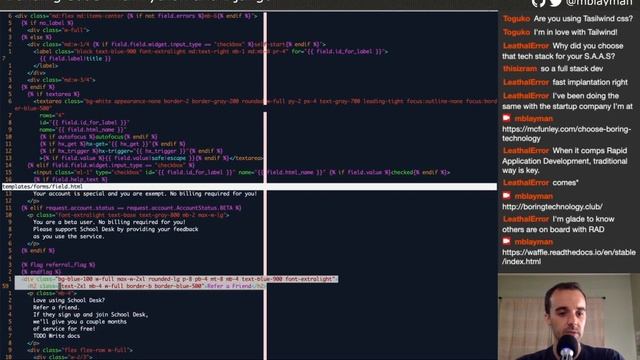Click code line 'Please support School Desk by providing'
This screenshot has height=360, width=640.
point(116,229)
